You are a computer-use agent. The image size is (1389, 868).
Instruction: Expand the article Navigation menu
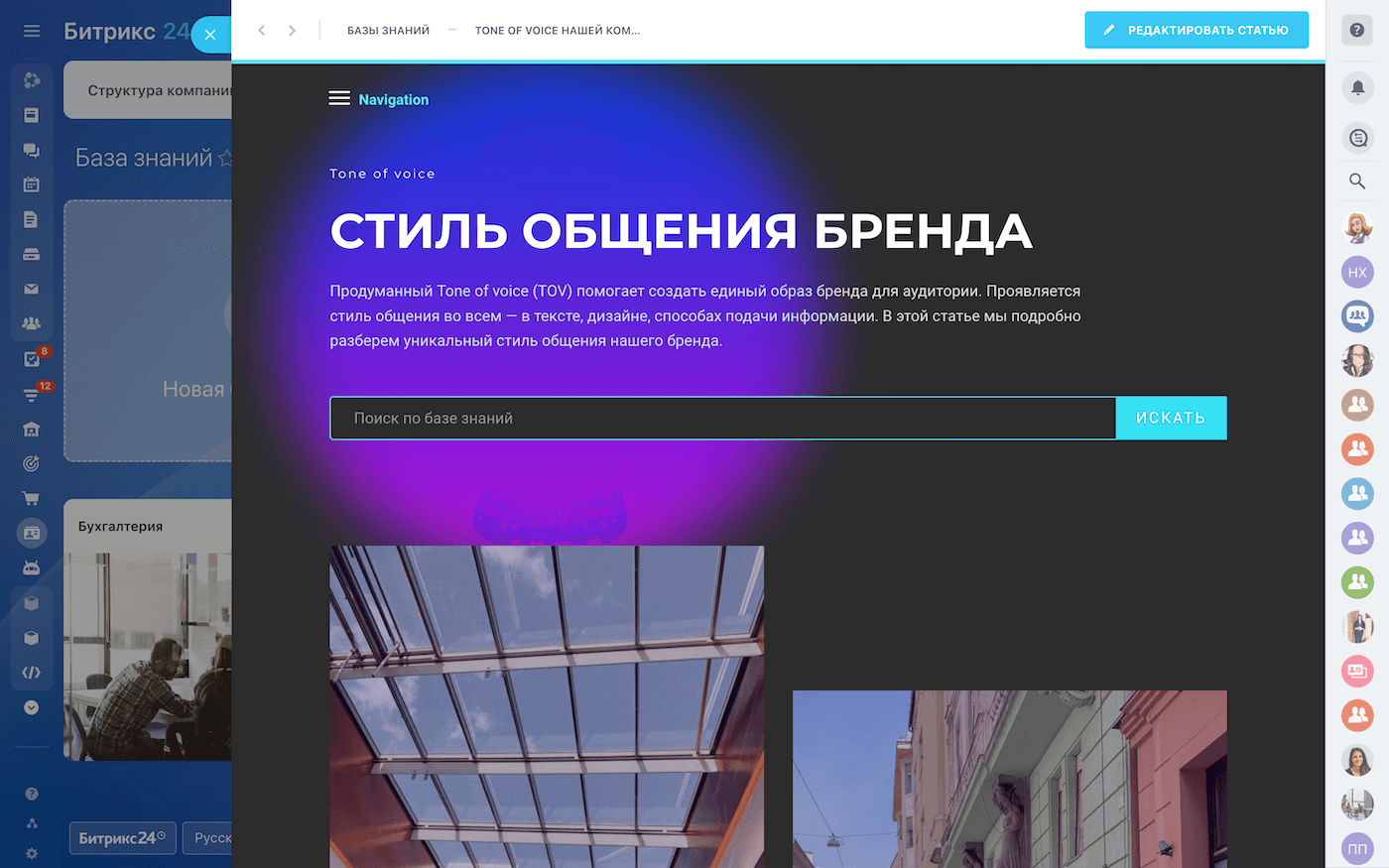coord(379,99)
